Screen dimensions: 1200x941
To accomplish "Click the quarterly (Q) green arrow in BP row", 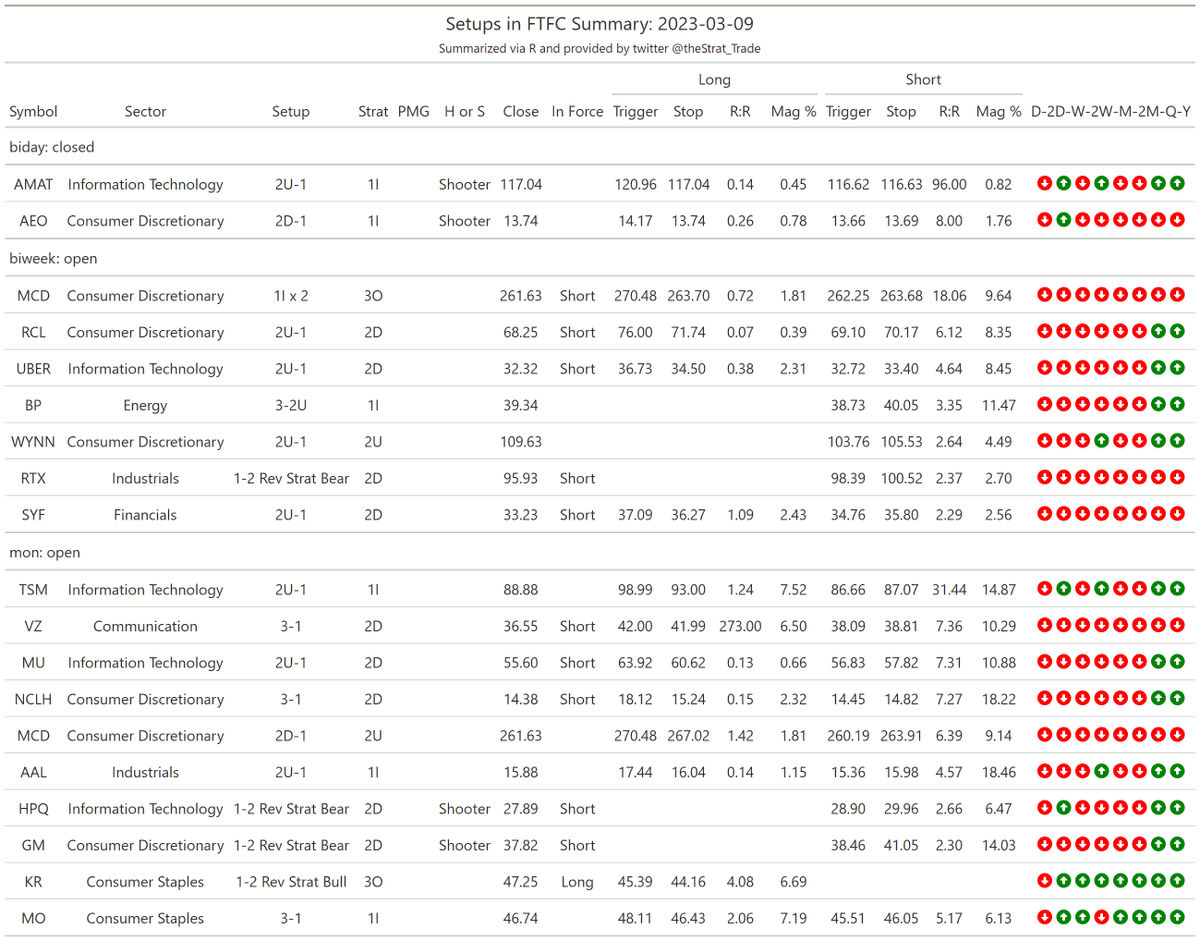I will click(1158, 404).
